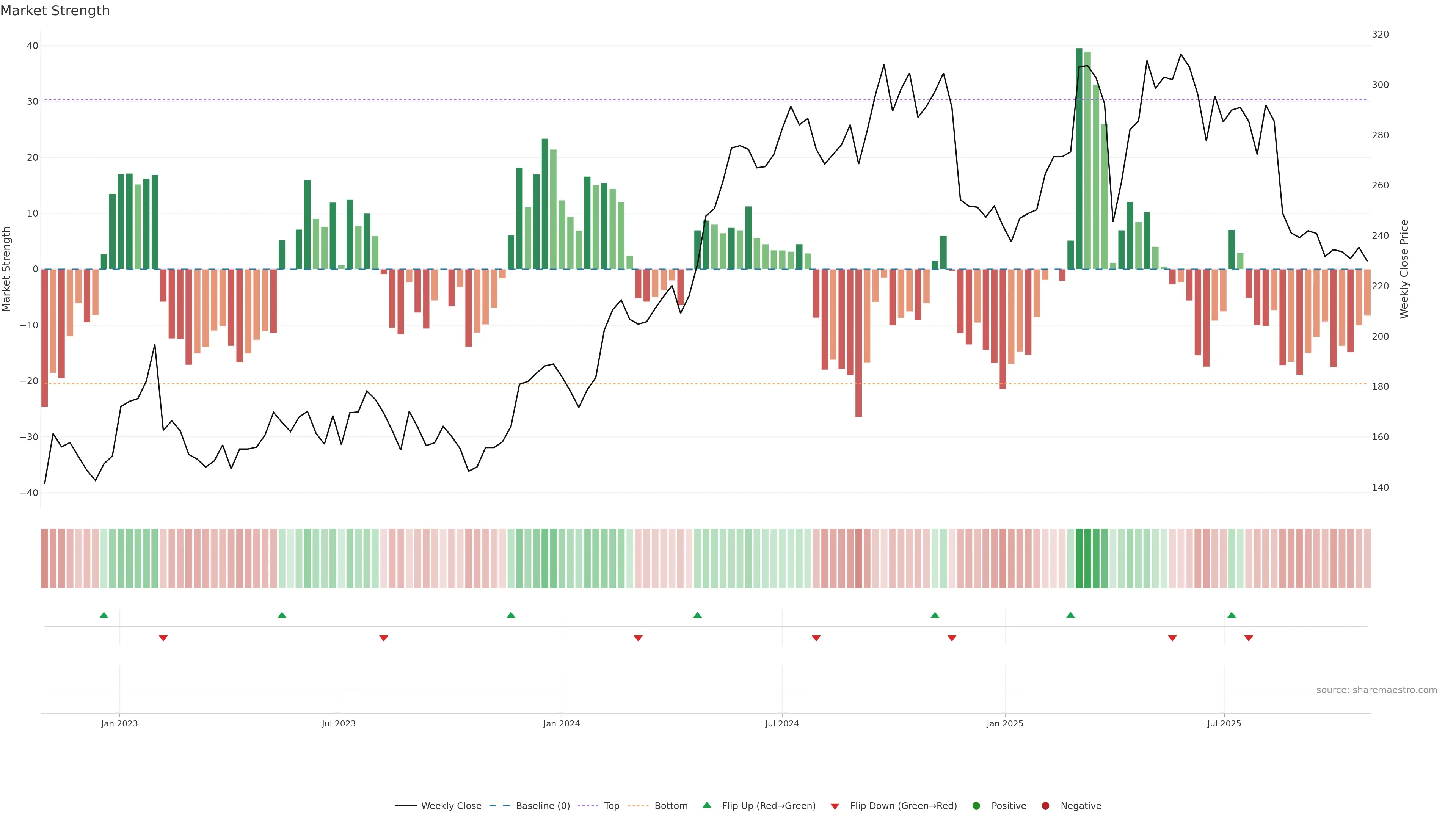
Task: Click the darkest green heatmap cell
Action: pos(1079,558)
